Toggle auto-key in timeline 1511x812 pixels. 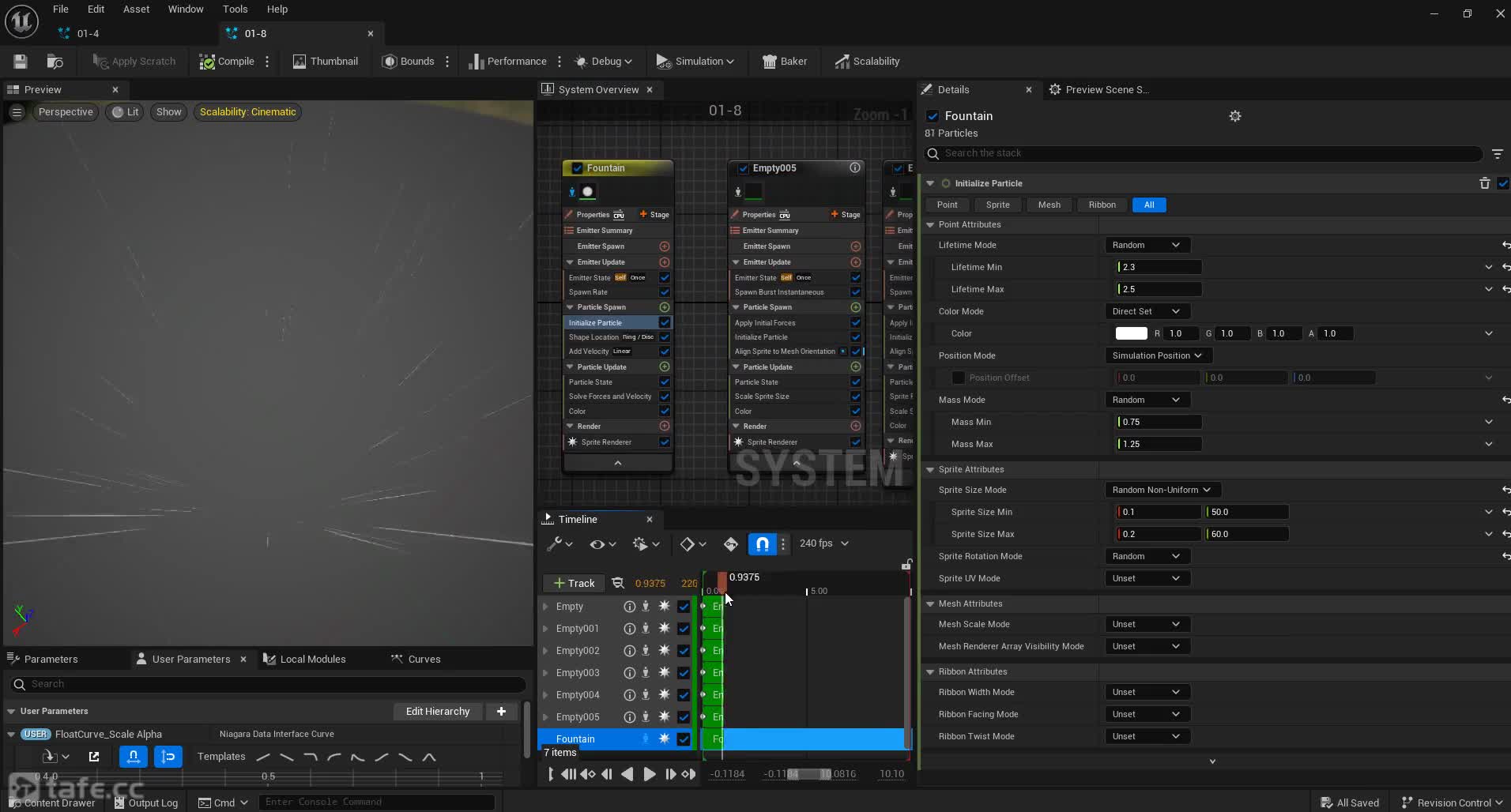(x=731, y=543)
